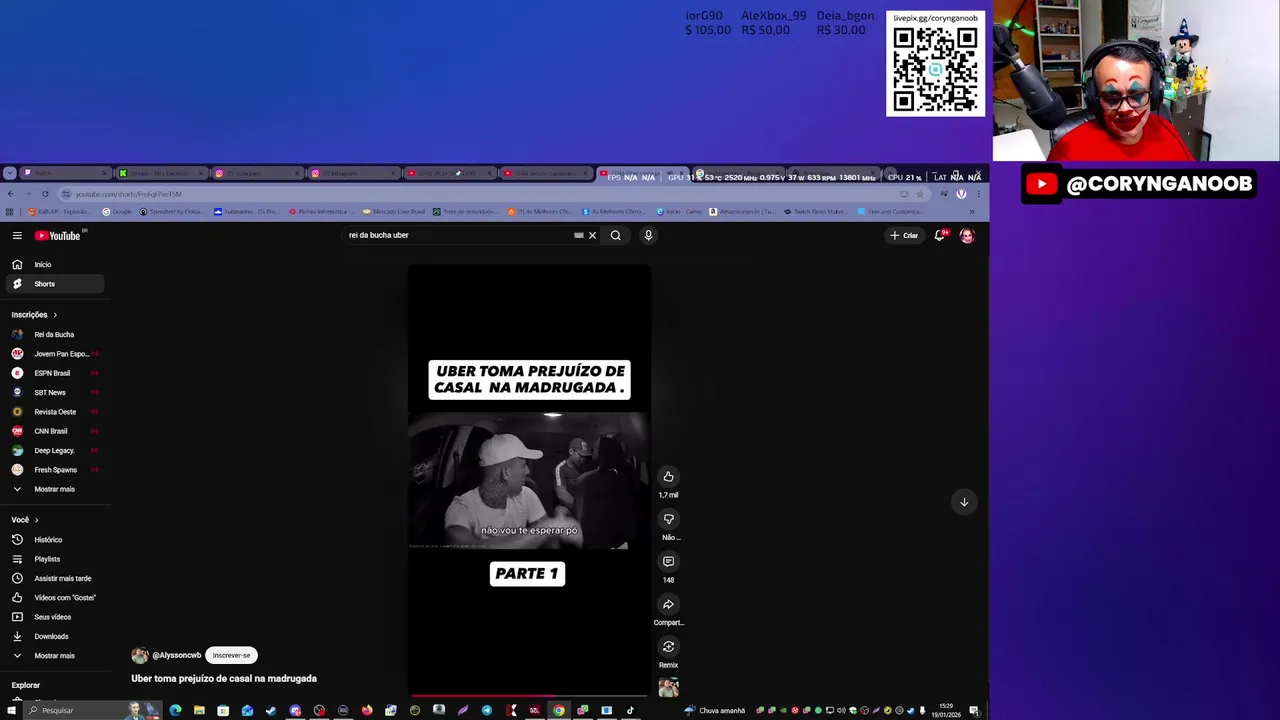
Task: Clear the search text with X
Action: (x=592, y=235)
